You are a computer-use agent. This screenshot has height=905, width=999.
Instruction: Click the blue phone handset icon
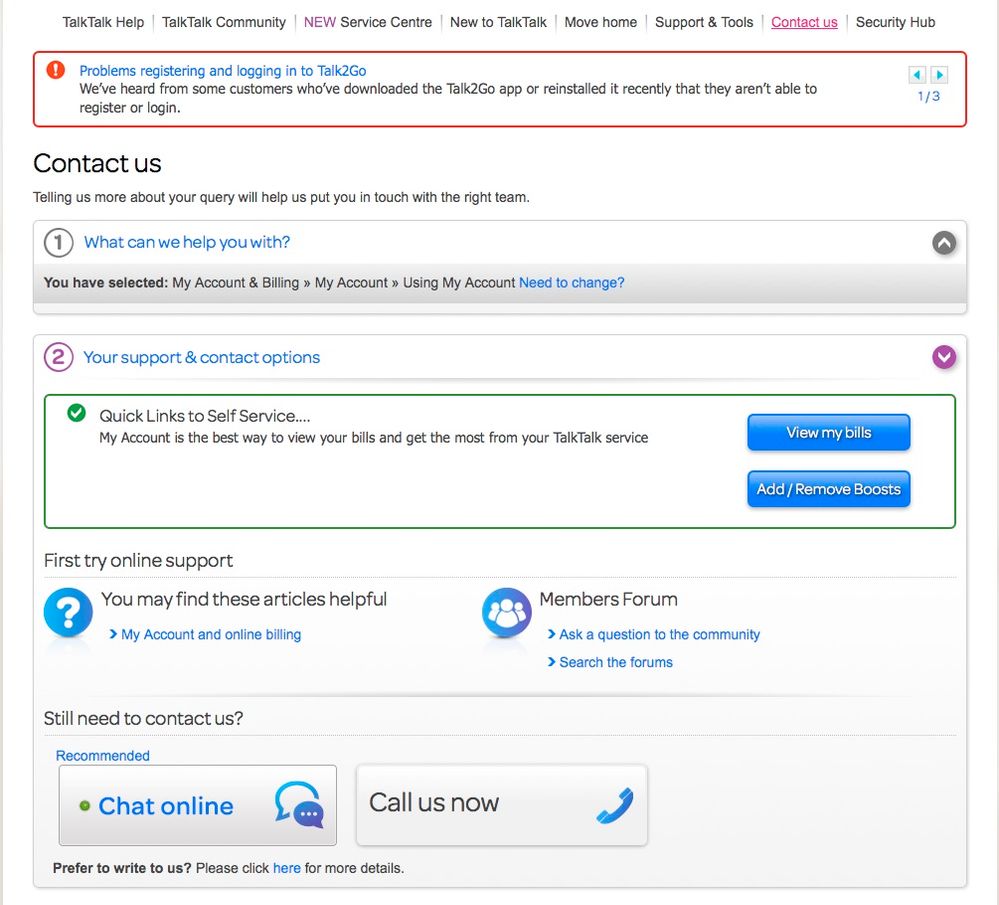click(615, 806)
